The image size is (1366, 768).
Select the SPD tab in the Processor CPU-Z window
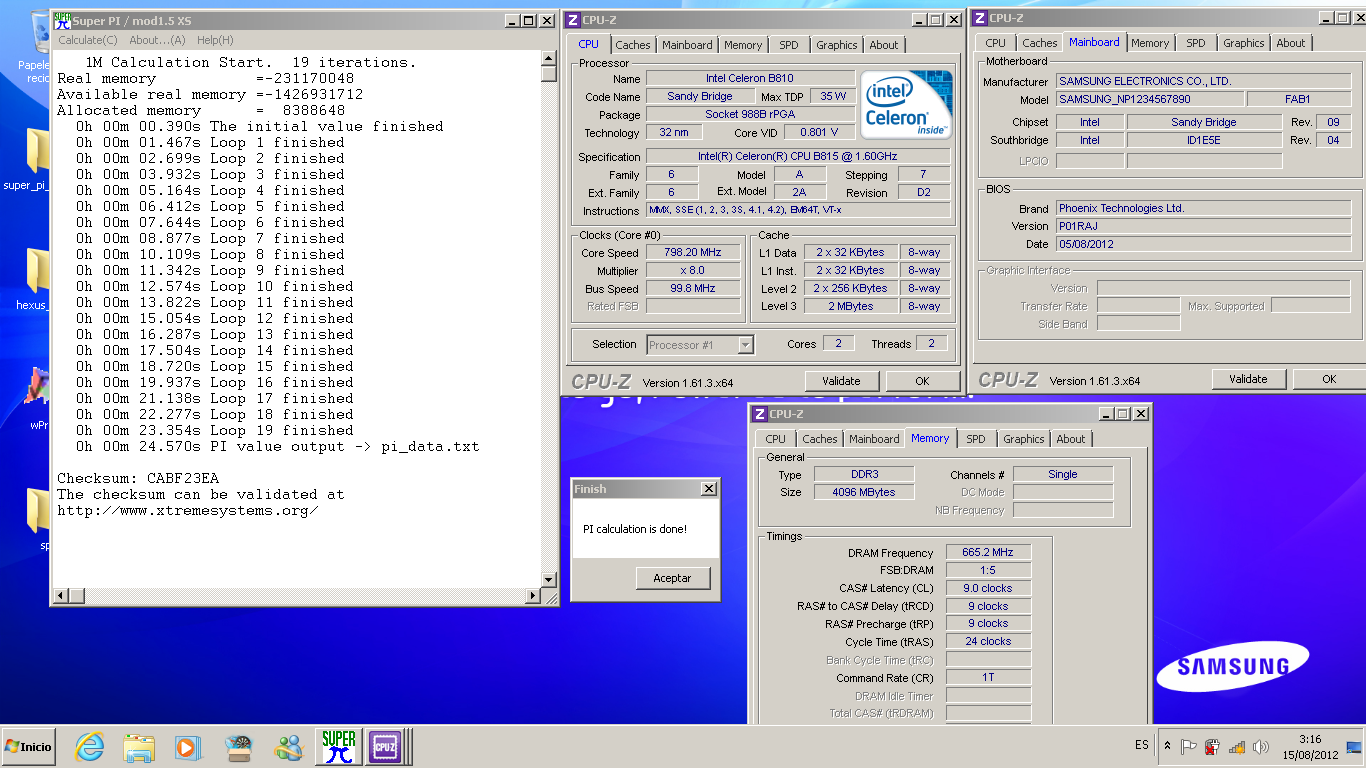(x=789, y=45)
